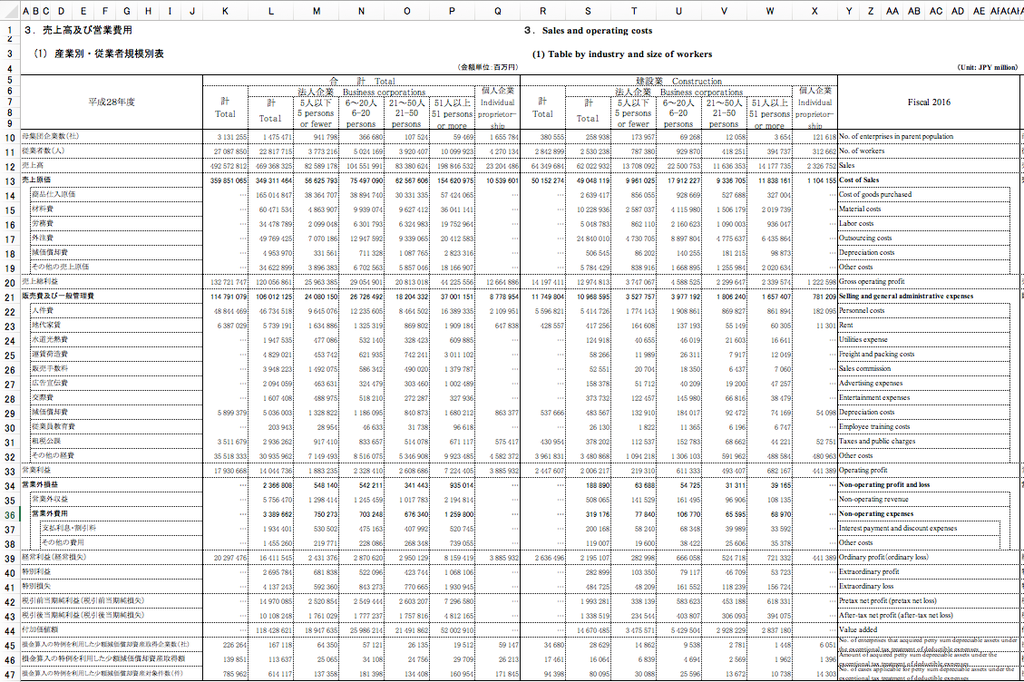
Task: Click the 'Employee training costs' label
Action: point(874,427)
